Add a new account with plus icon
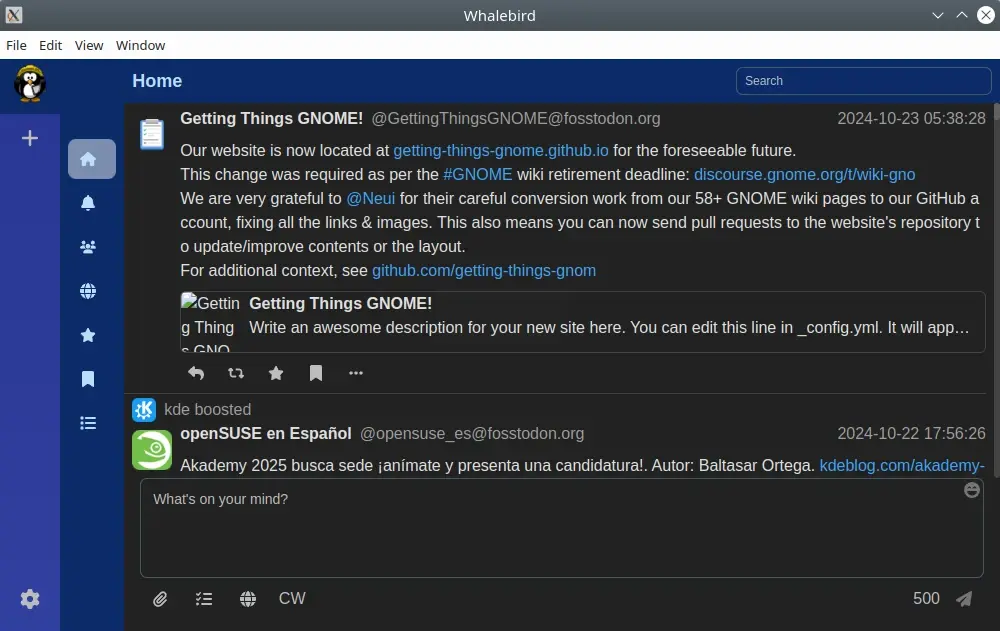The image size is (1000, 631). (30, 138)
